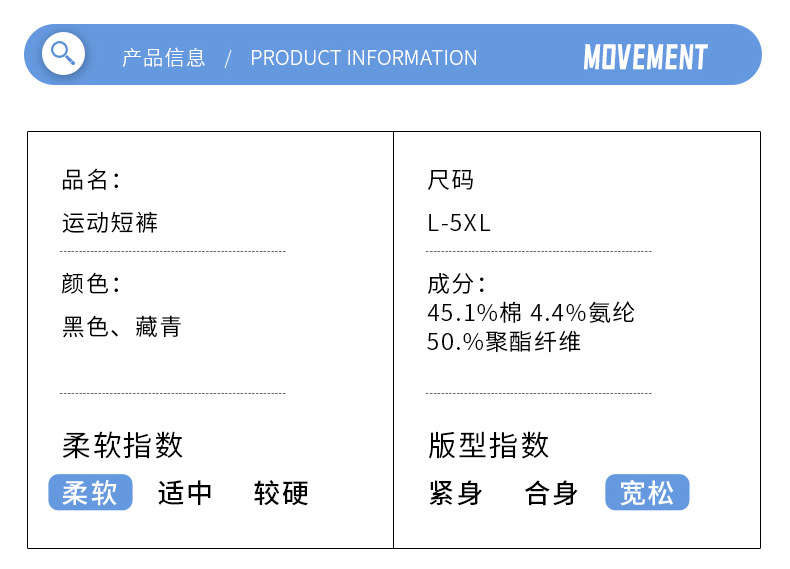Choose the 合身 fit option
This screenshot has width=790, height=569.
(551, 492)
